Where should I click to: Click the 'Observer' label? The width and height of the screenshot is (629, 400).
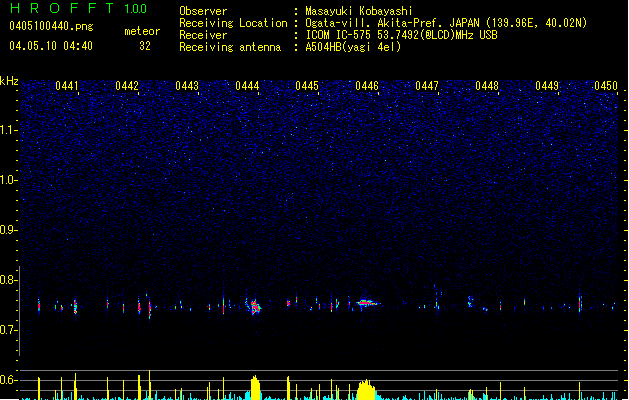(203, 11)
